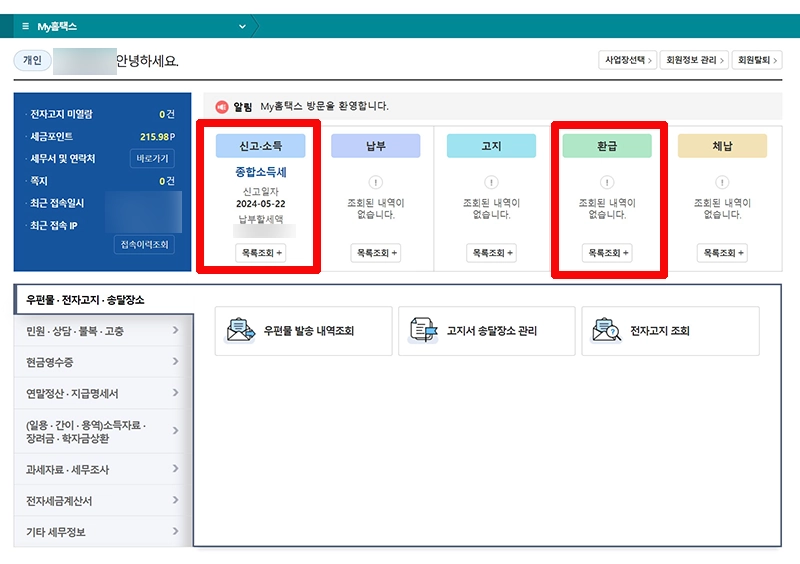Click the 최근 접속일시 label
The image size is (800, 564).
coord(57,203)
